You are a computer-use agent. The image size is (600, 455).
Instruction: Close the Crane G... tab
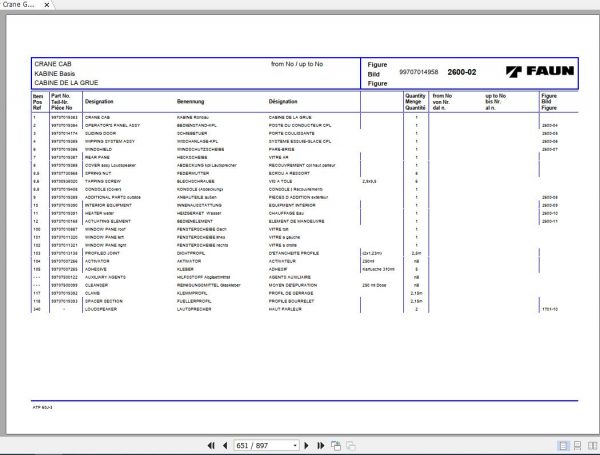point(47,5)
